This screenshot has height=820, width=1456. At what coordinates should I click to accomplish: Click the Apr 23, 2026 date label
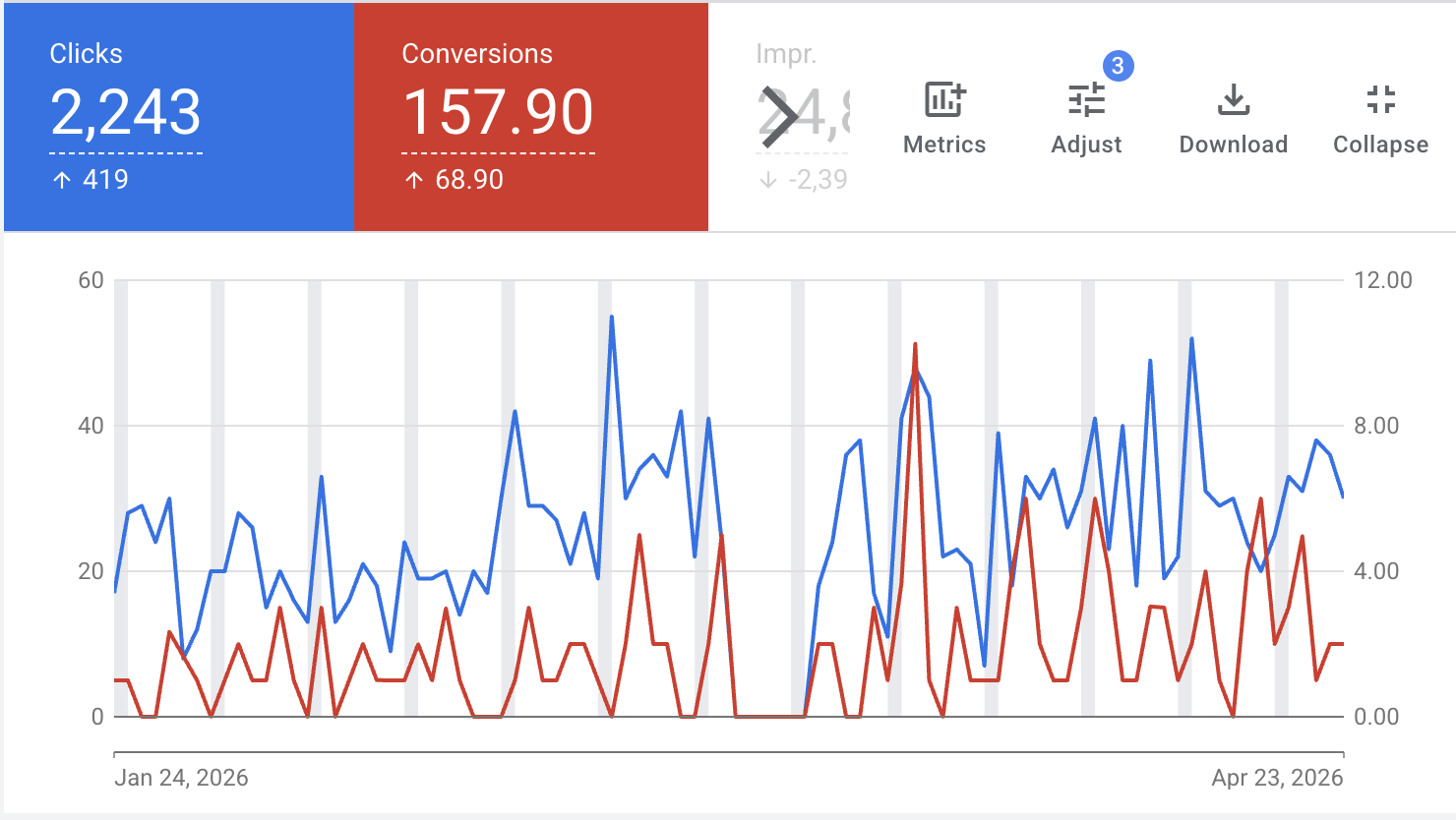(1278, 777)
